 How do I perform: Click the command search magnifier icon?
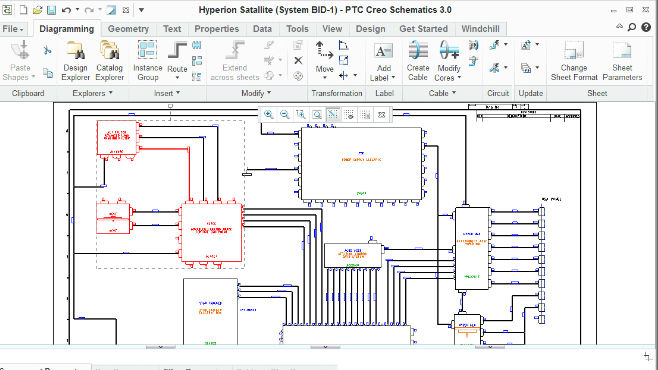[632, 28]
